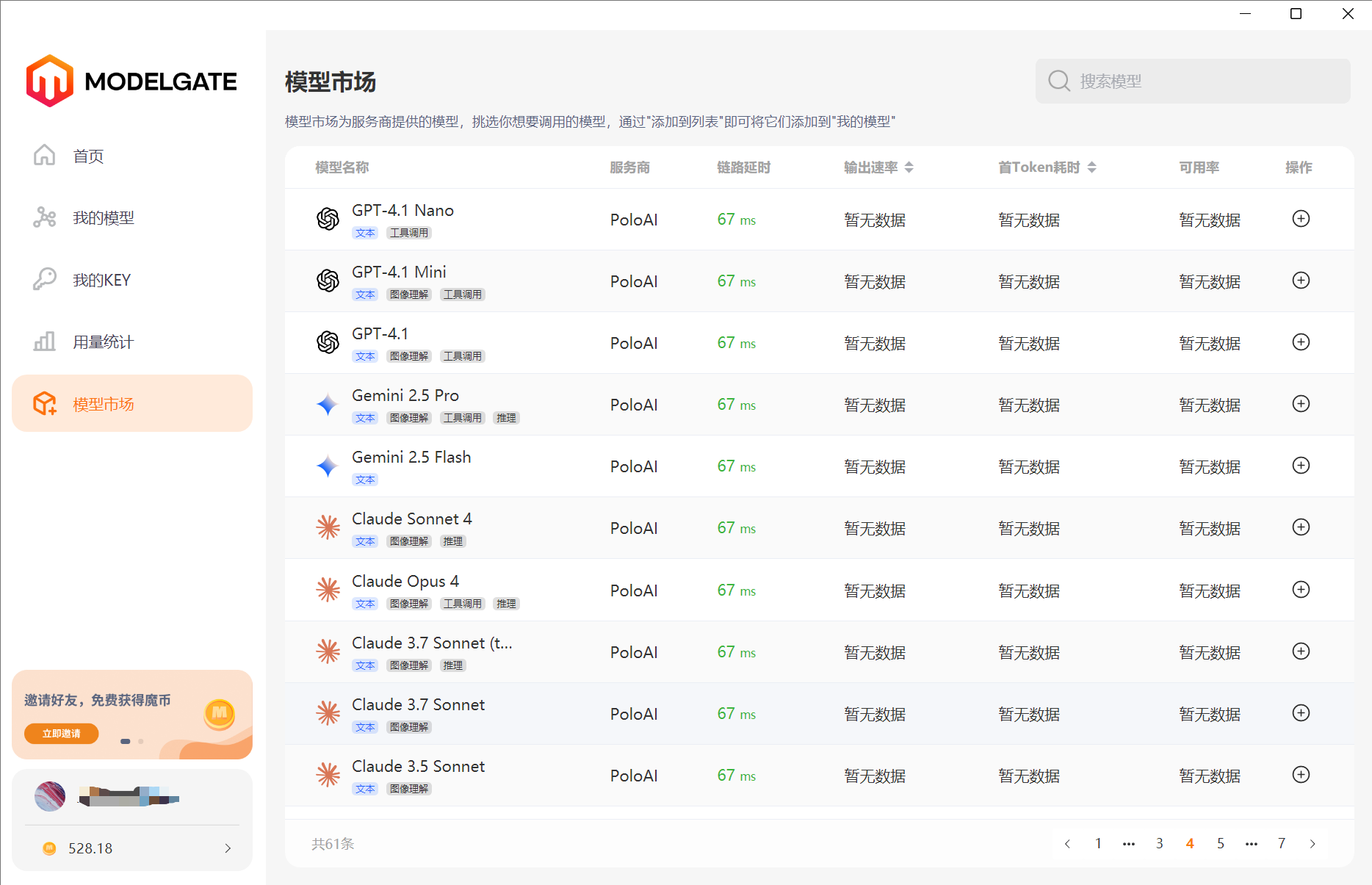Add GPT-4.1 Nano using its plus button

click(1301, 219)
